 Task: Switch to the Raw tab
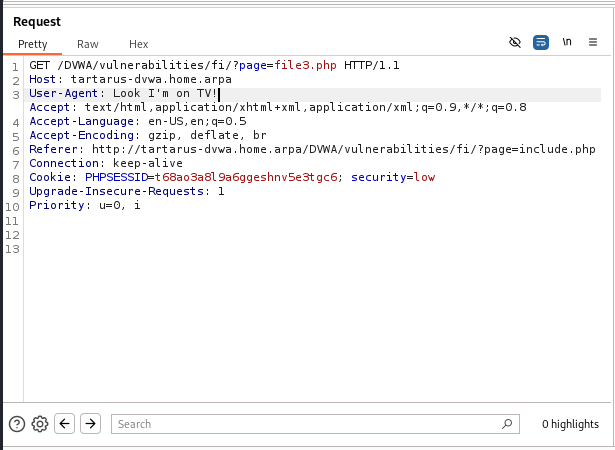pos(88,44)
